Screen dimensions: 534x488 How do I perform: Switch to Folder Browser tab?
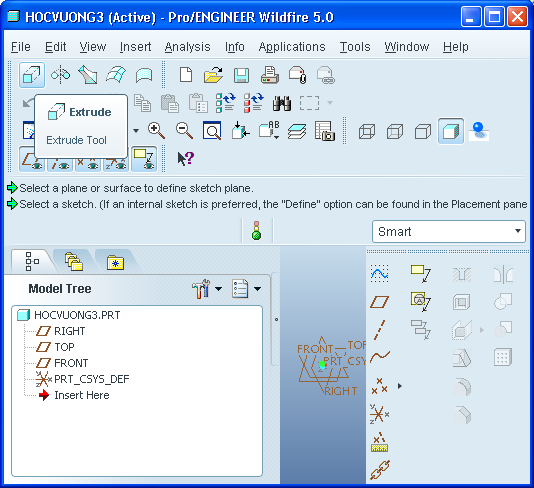click(74, 262)
